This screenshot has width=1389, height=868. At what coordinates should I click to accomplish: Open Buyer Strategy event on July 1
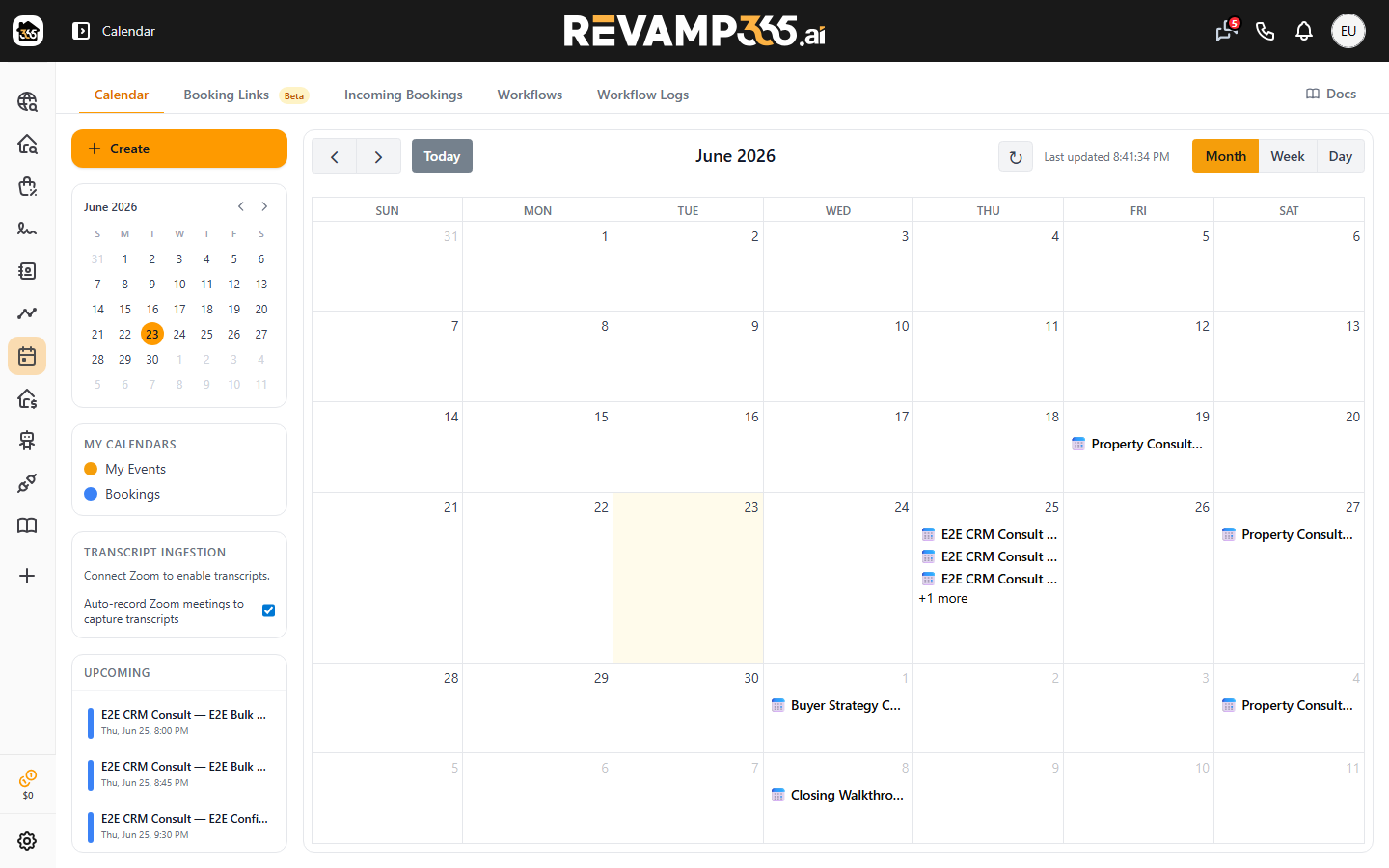[x=837, y=705]
